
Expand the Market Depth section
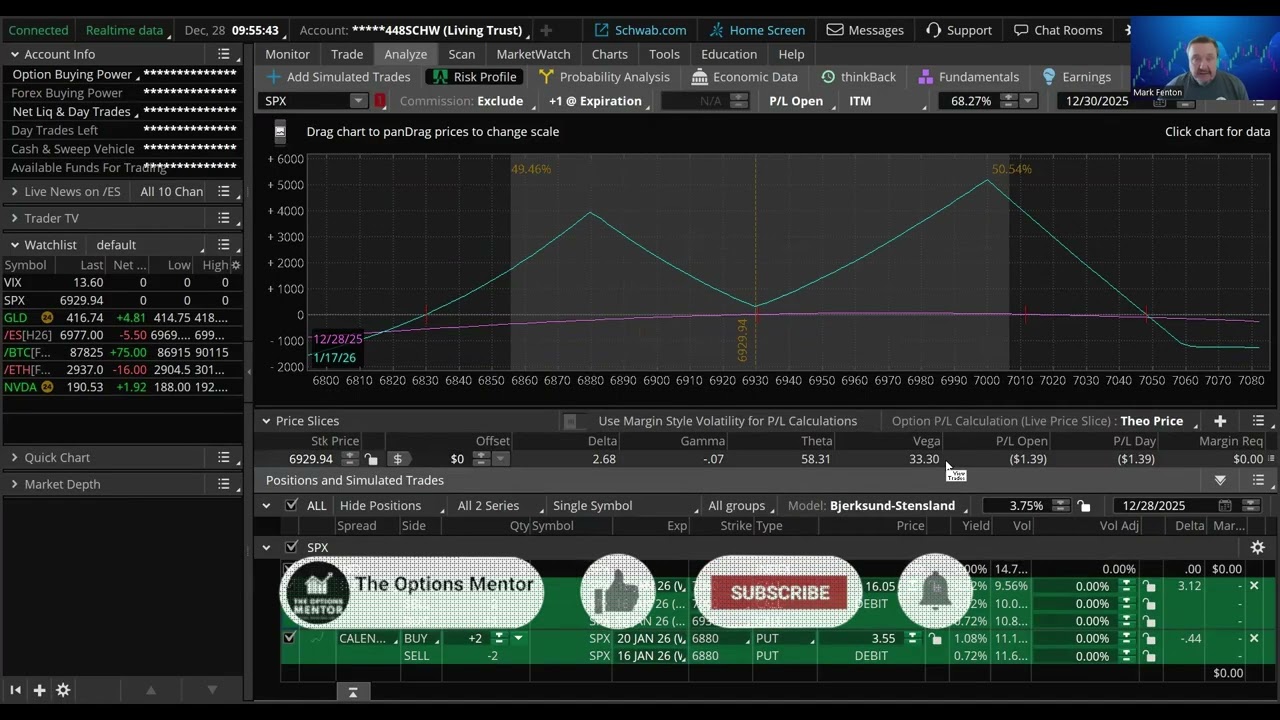pyautogui.click(x=14, y=485)
